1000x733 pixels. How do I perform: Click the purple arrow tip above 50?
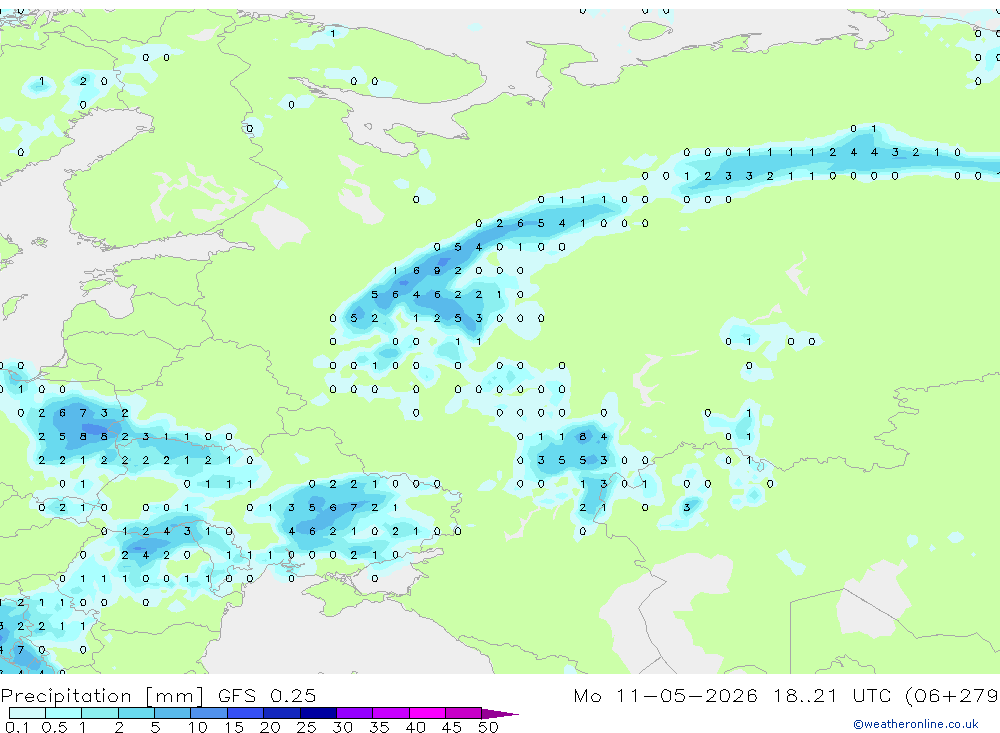(499, 714)
